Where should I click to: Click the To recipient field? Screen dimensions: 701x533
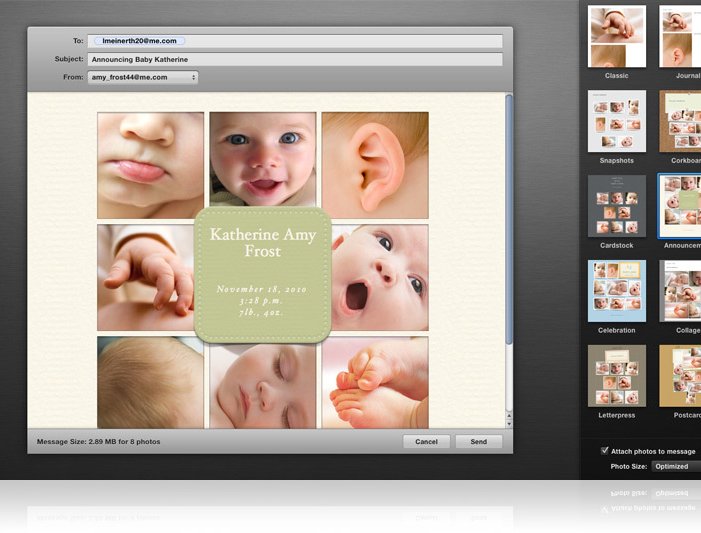coord(295,41)
